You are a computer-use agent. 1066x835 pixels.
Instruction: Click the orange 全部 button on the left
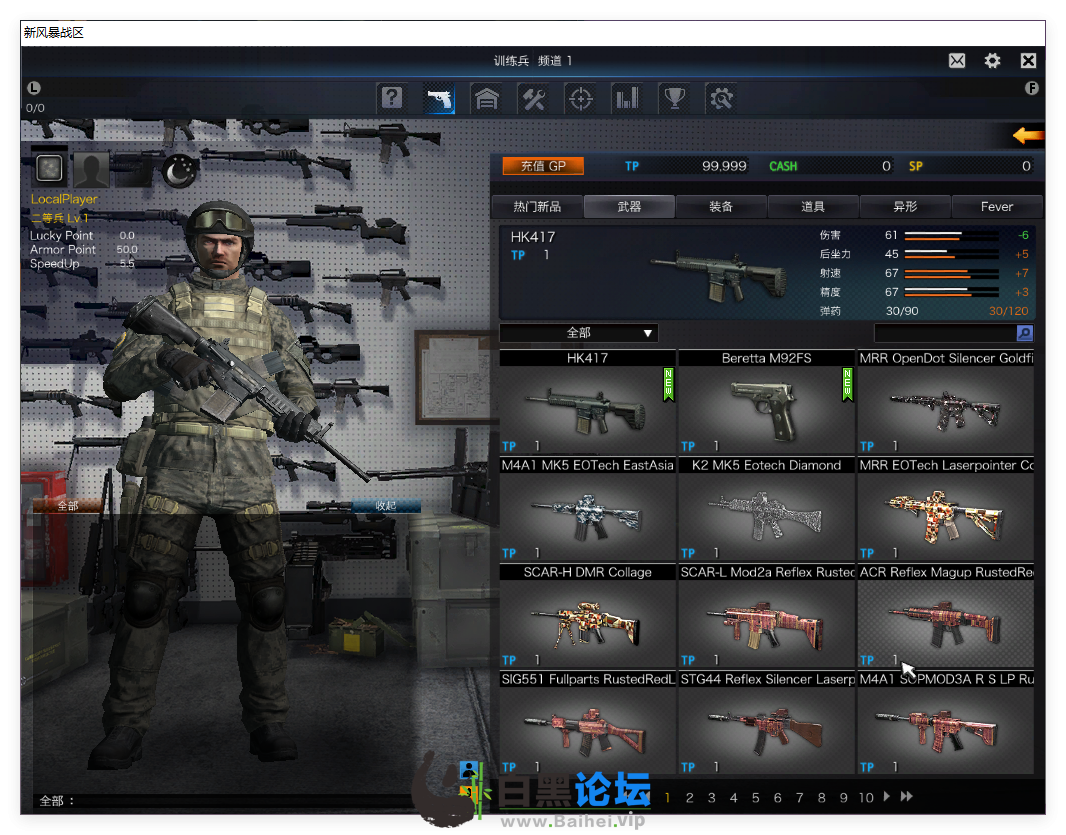(x=68, y=505)
